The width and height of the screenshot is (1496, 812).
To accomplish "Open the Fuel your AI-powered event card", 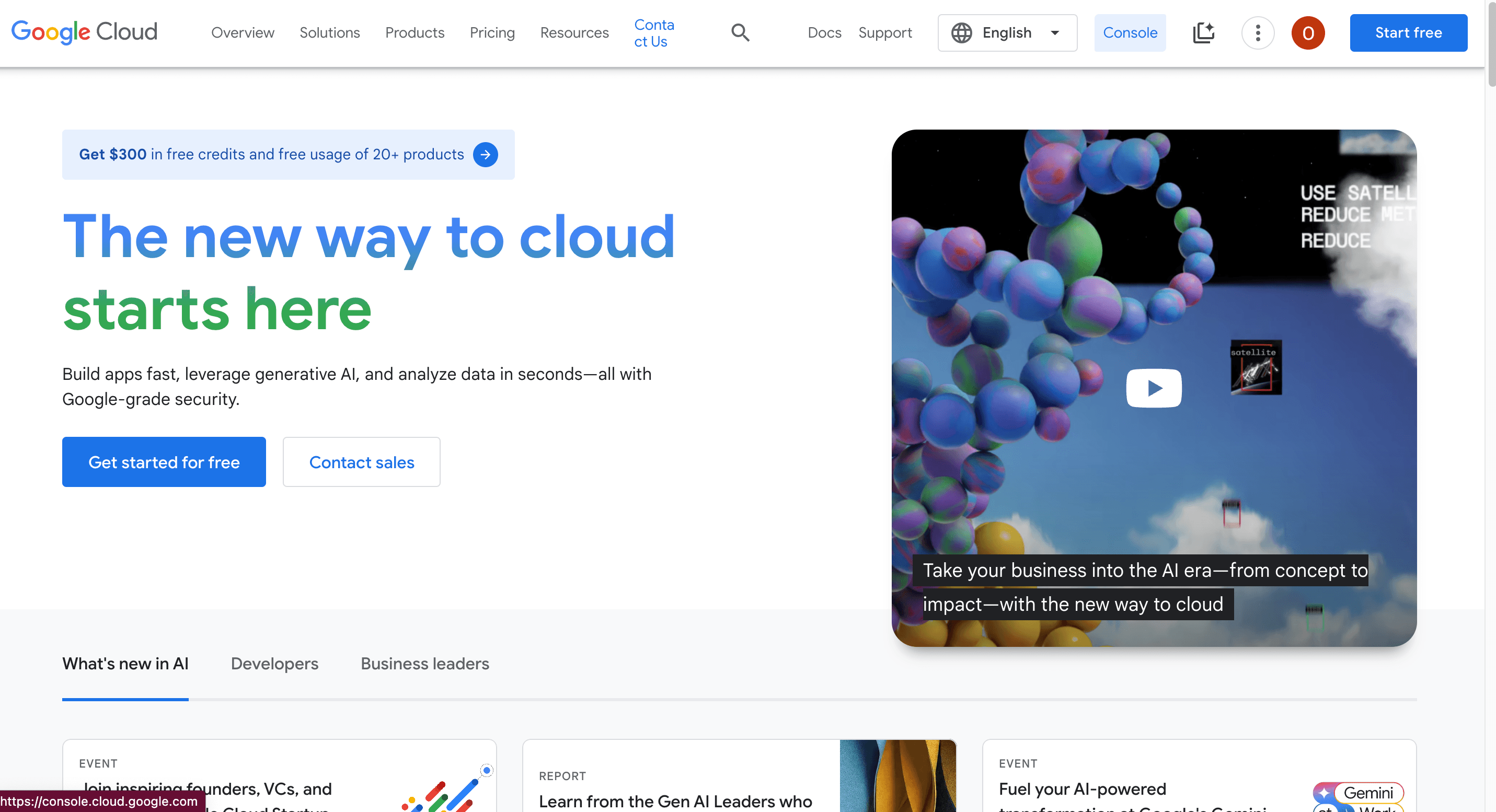I will point(1199,776).
